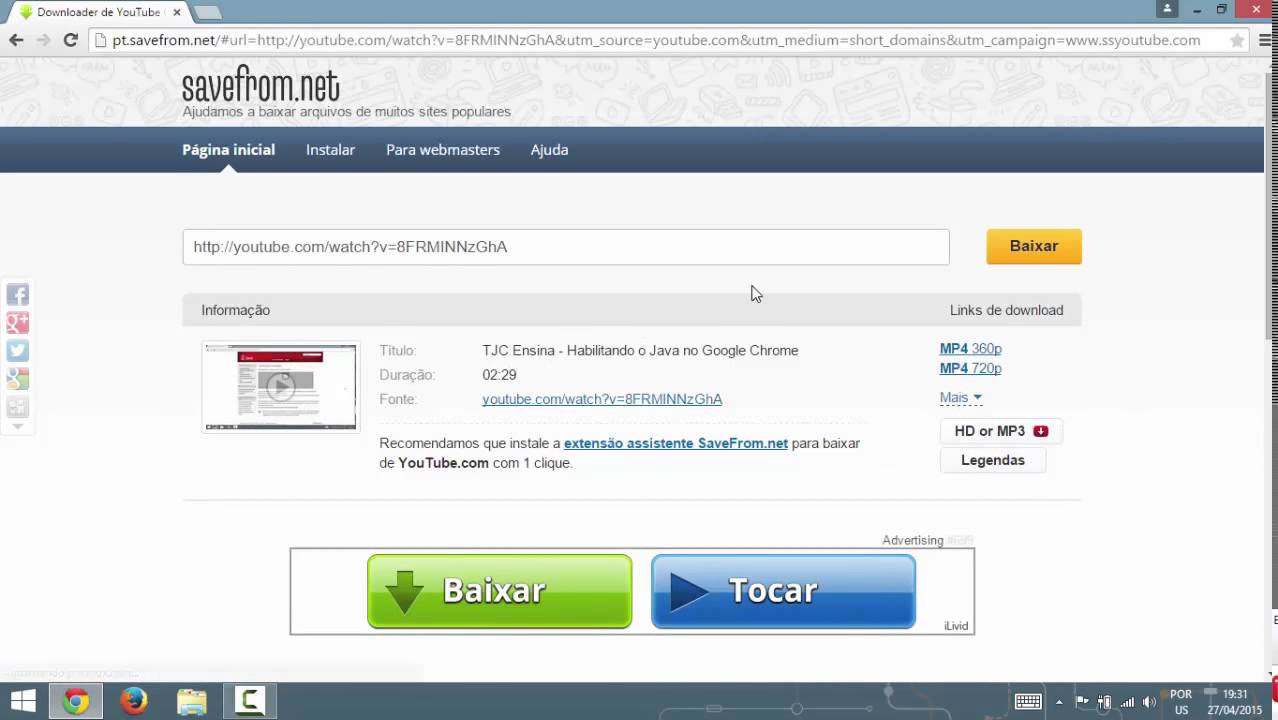Image resolution: width=1278 pixels, height=720 pixels.
Task: Open the on-screen keyboard tray icon
Action: [x=1028, y=701]
